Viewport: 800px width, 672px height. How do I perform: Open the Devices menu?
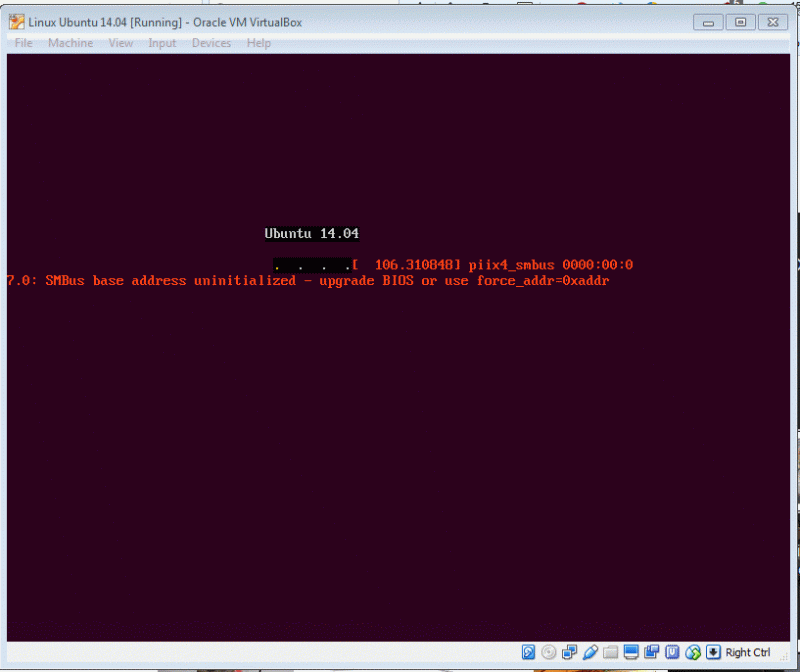(211, 43)
